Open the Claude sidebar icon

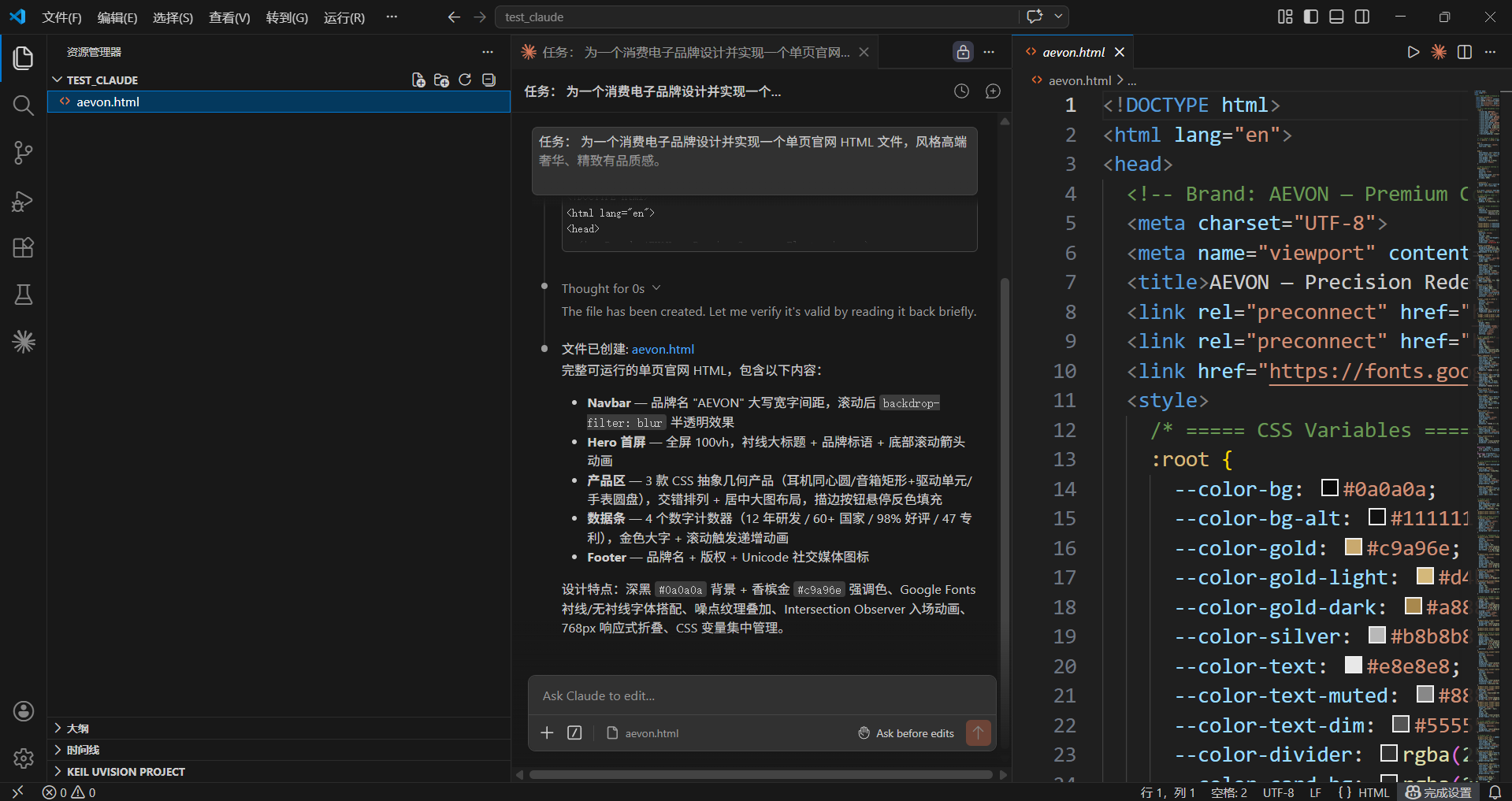pyautogui.click(x=23, y=342)
